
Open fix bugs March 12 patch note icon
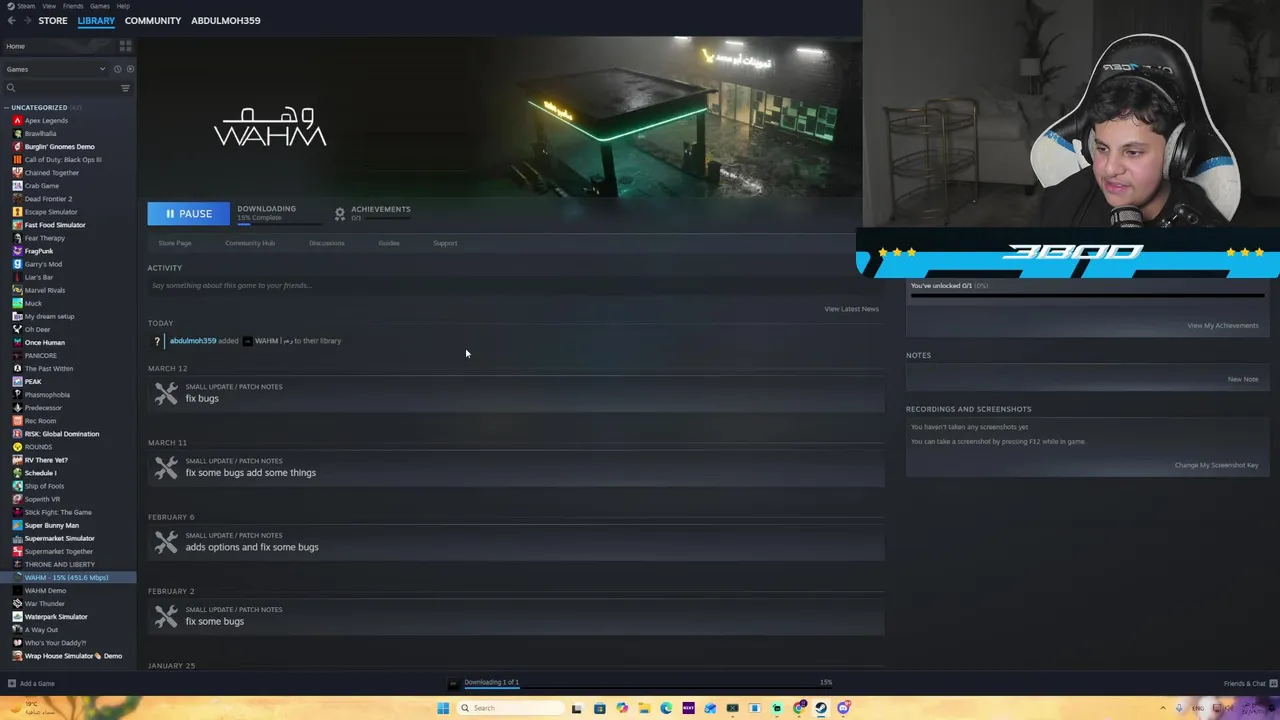[x=166, y=393]
